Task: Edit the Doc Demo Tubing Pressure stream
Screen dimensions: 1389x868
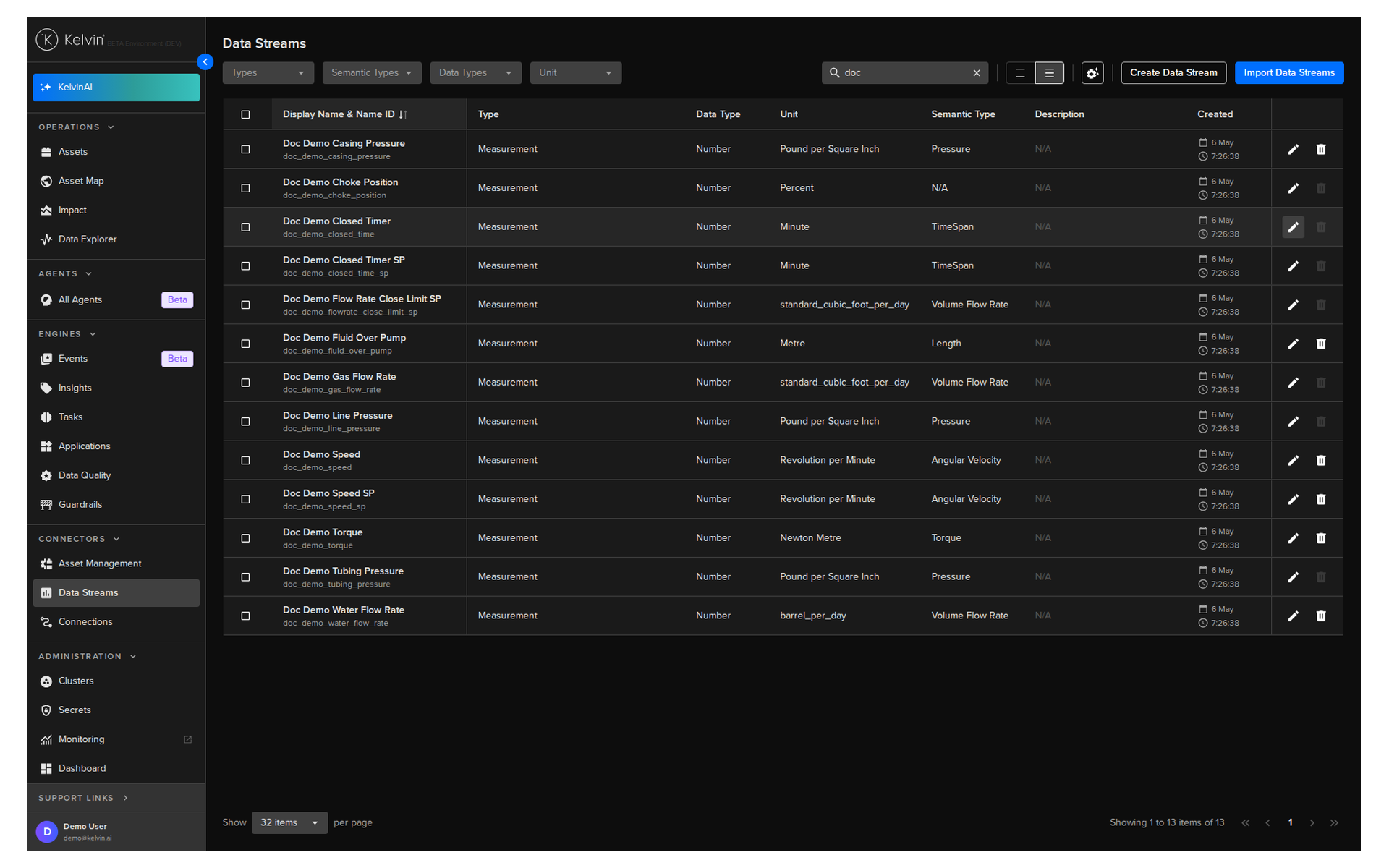Action: [x=1293, y=577]
